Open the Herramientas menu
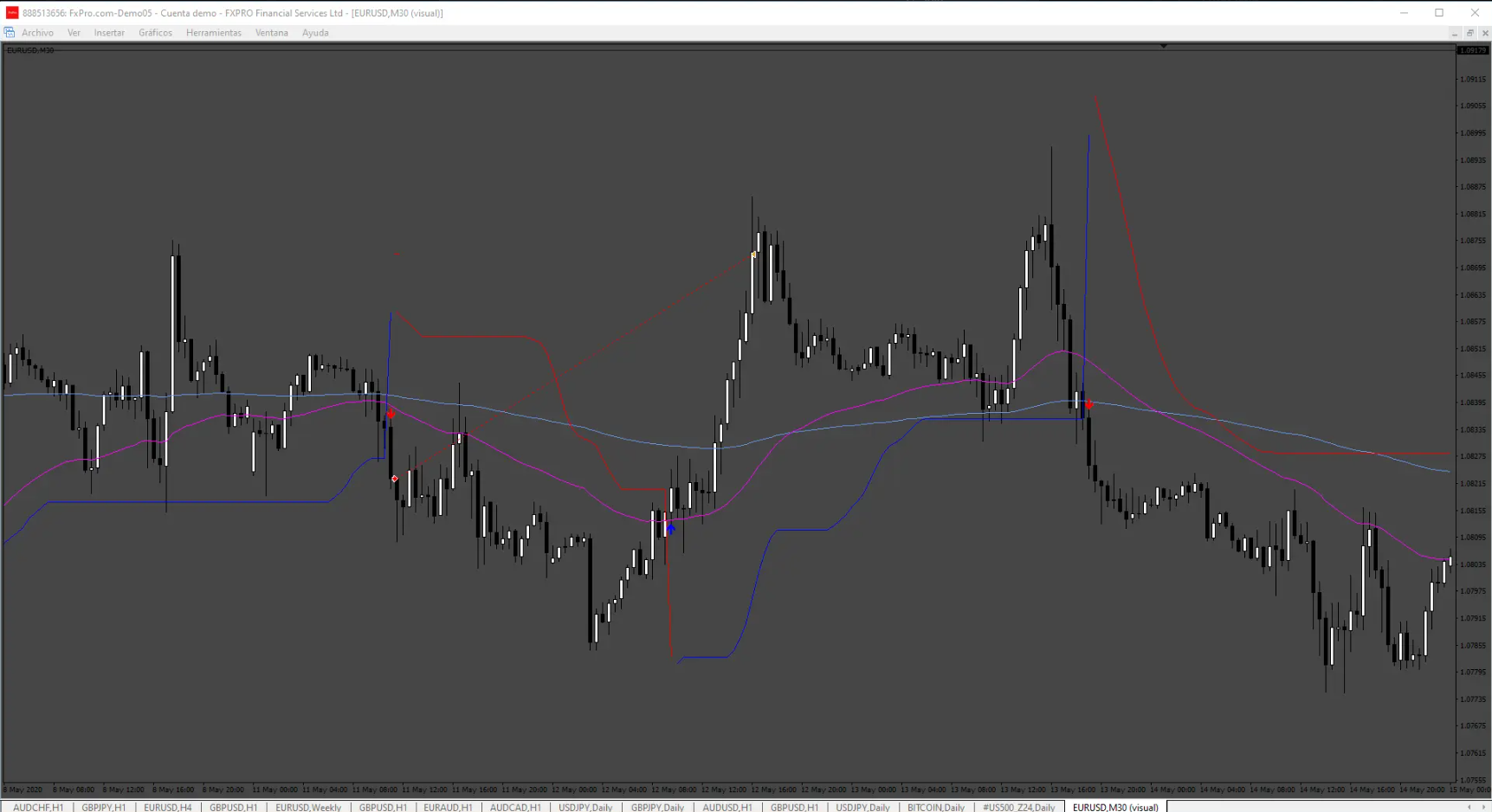Viewport: 1492px width, 812px height. click(214, 33)
